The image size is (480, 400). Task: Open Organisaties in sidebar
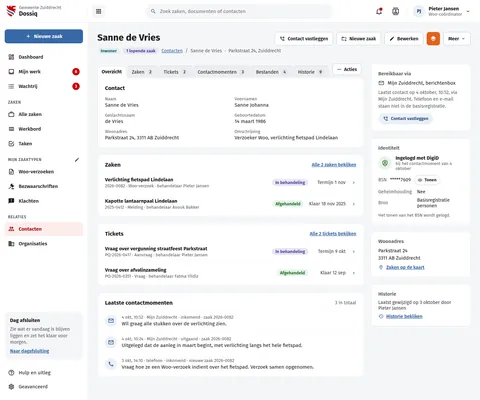point(44,244)
